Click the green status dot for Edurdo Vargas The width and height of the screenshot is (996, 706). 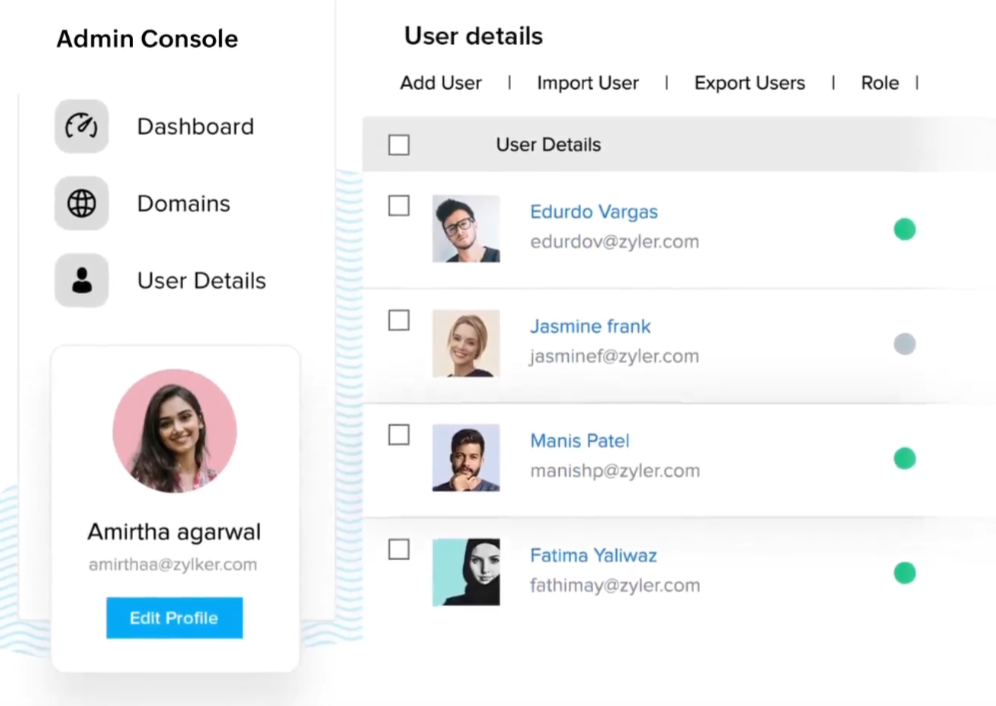click(904, 230)
